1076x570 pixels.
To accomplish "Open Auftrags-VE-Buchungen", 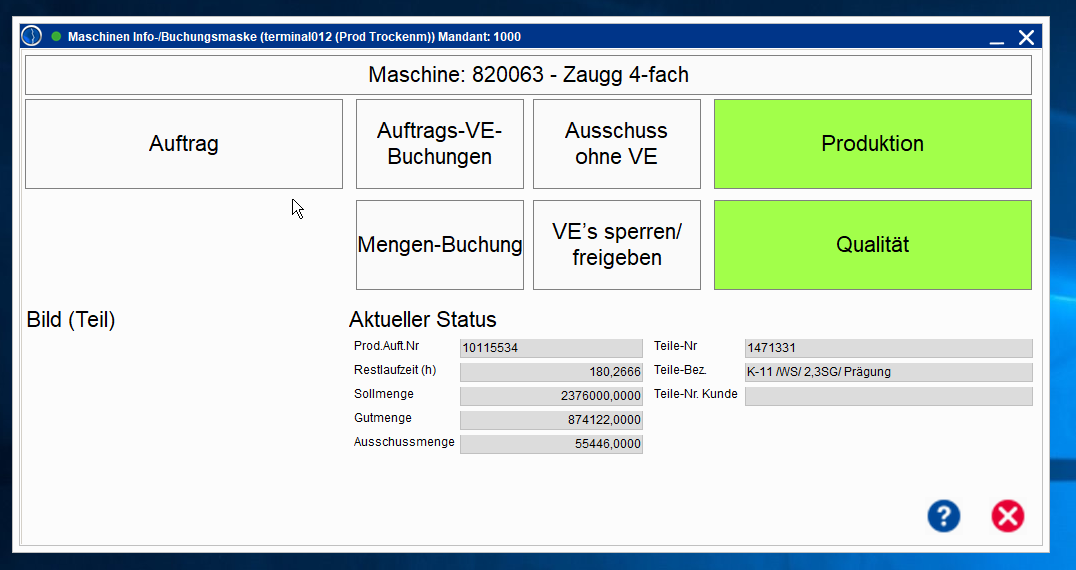I will tap(439, 144).
